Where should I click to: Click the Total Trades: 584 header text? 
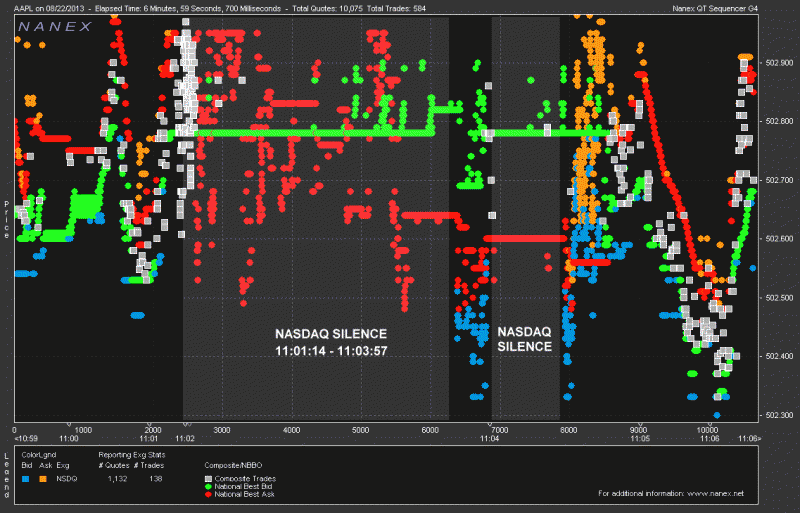click(x=396, y=8)
